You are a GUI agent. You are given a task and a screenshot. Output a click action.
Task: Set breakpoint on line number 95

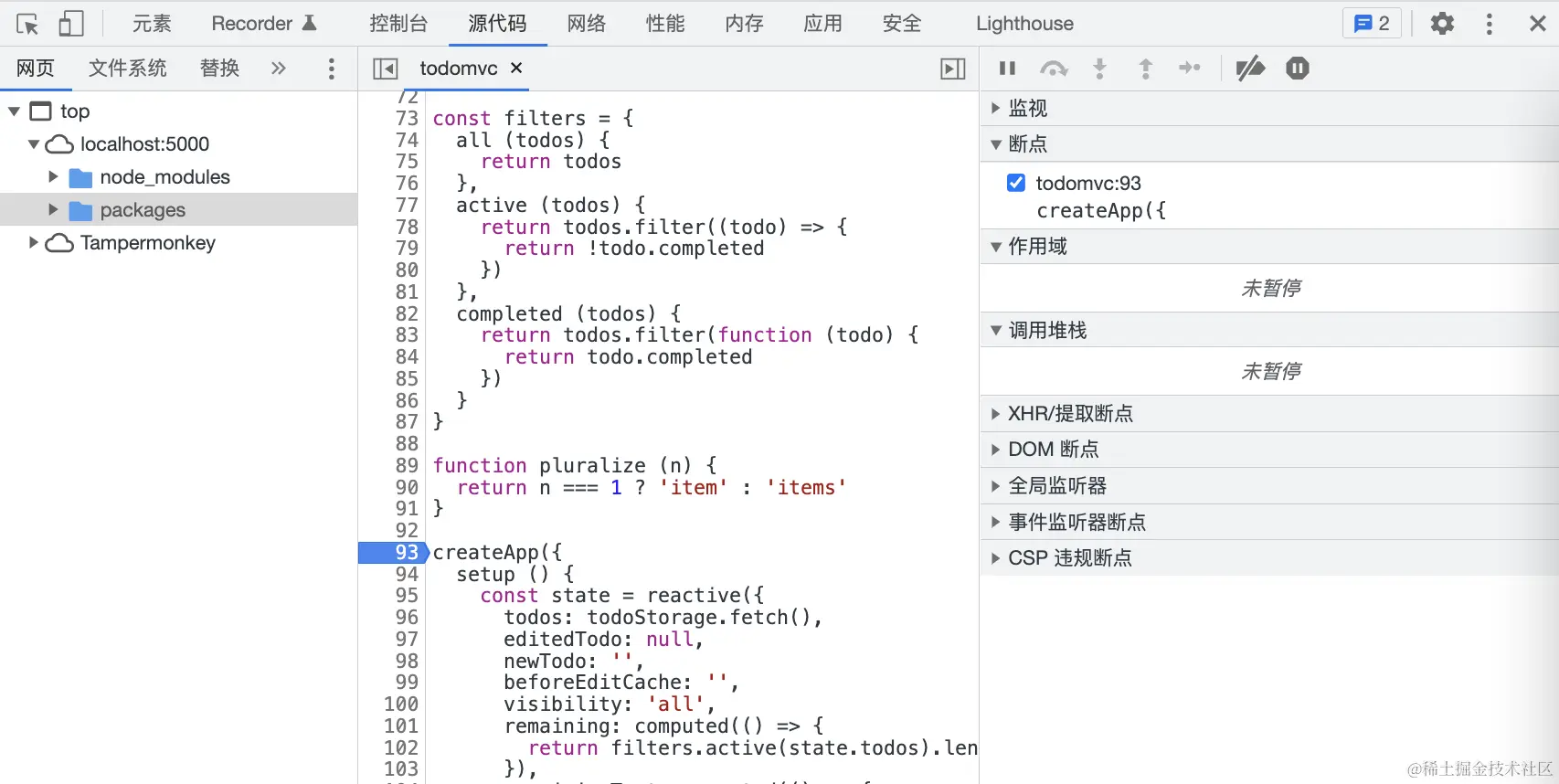pos(407,596)
